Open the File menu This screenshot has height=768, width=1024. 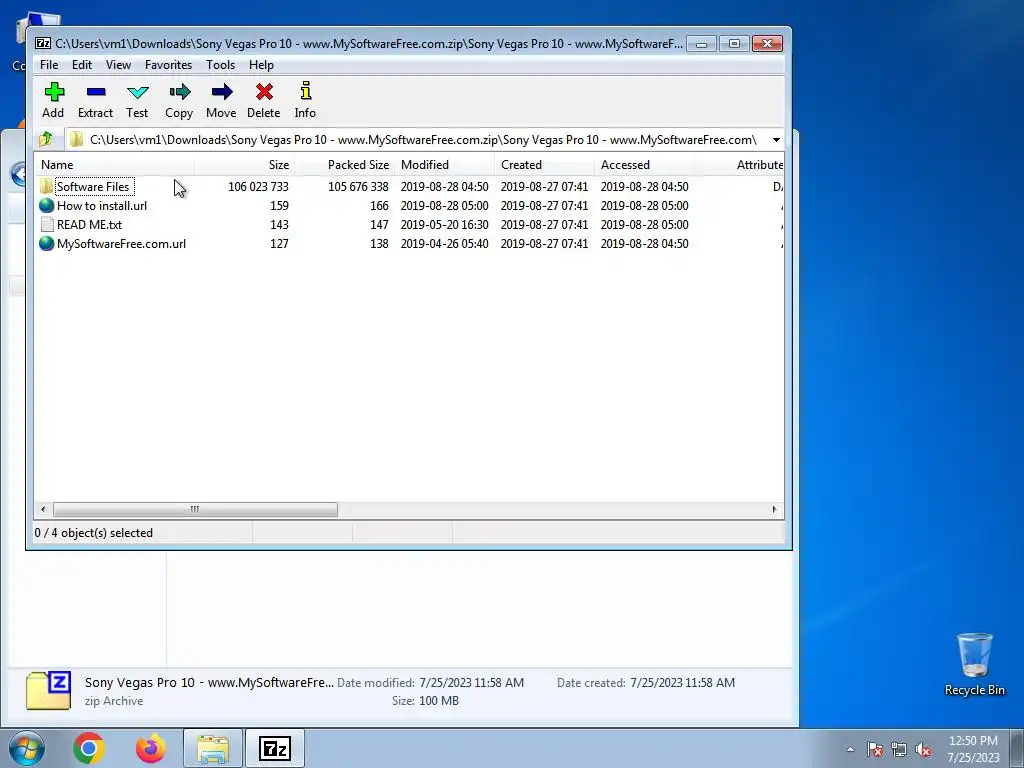click(49, 65)
